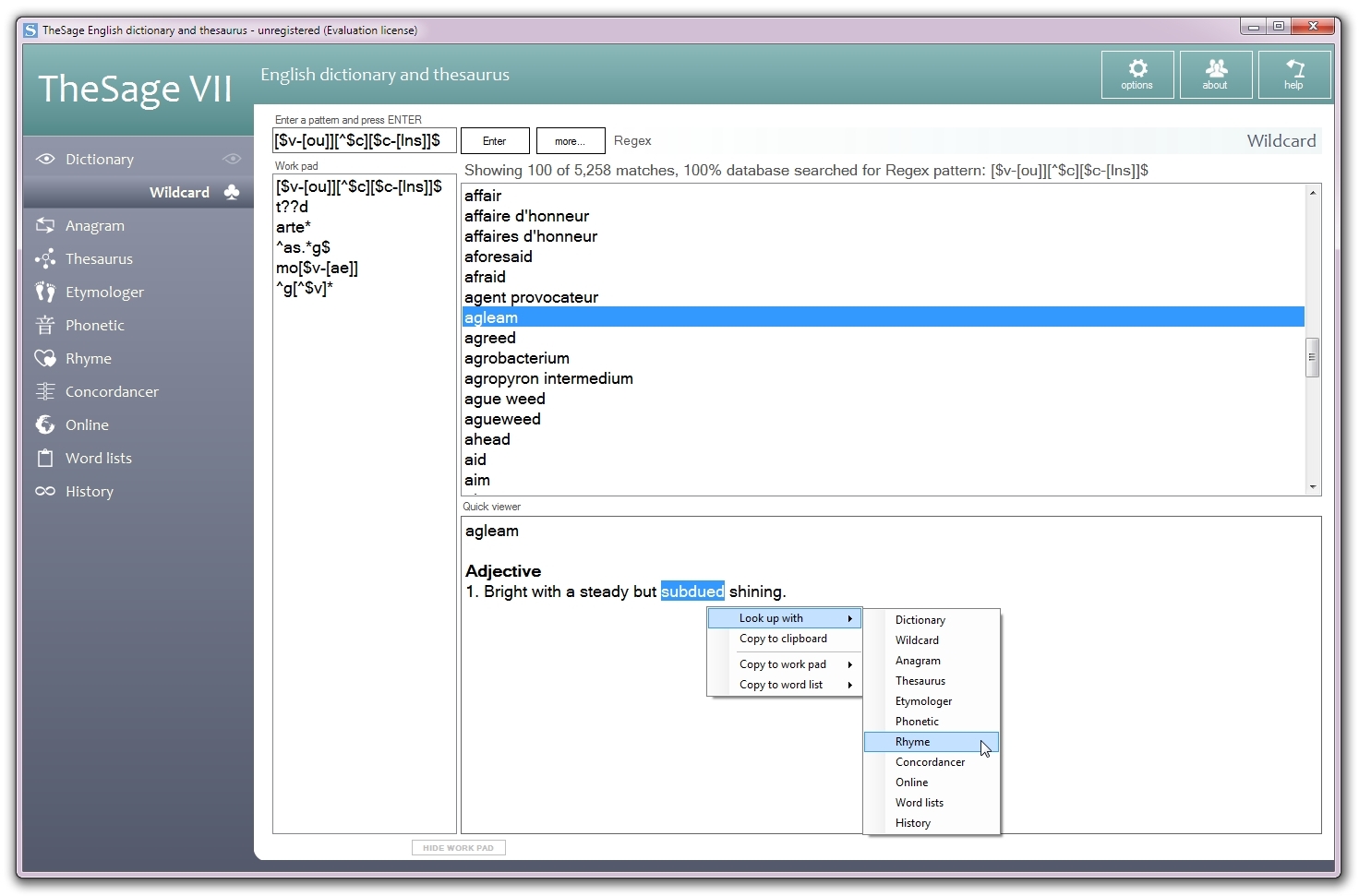Open Thesaurus in the sidebar
This screenshot has height=896, width=1359.
click(x=138, y=258)
